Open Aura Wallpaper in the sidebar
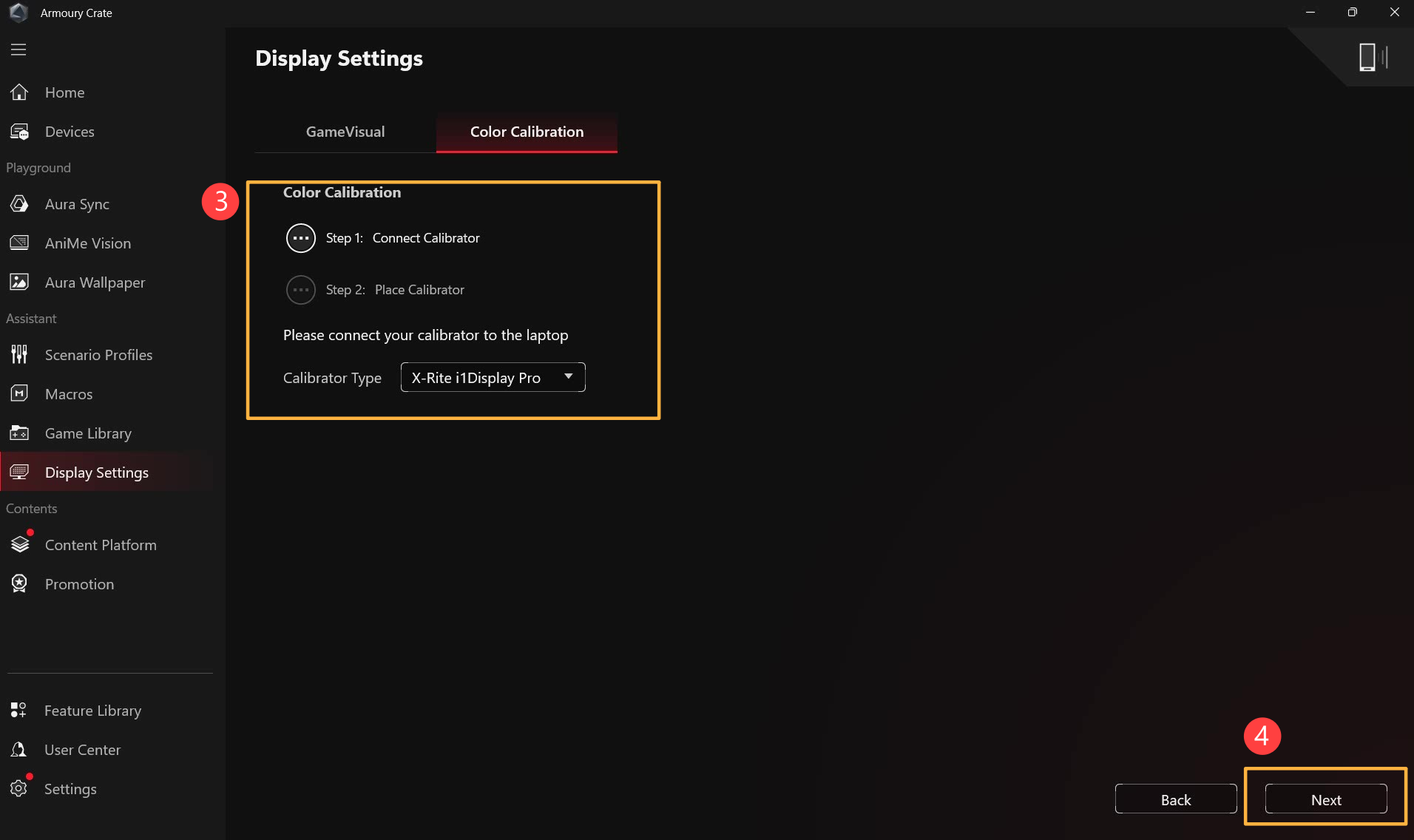The height and width of the screenshot is (840, 1414). tap(95, 282)
